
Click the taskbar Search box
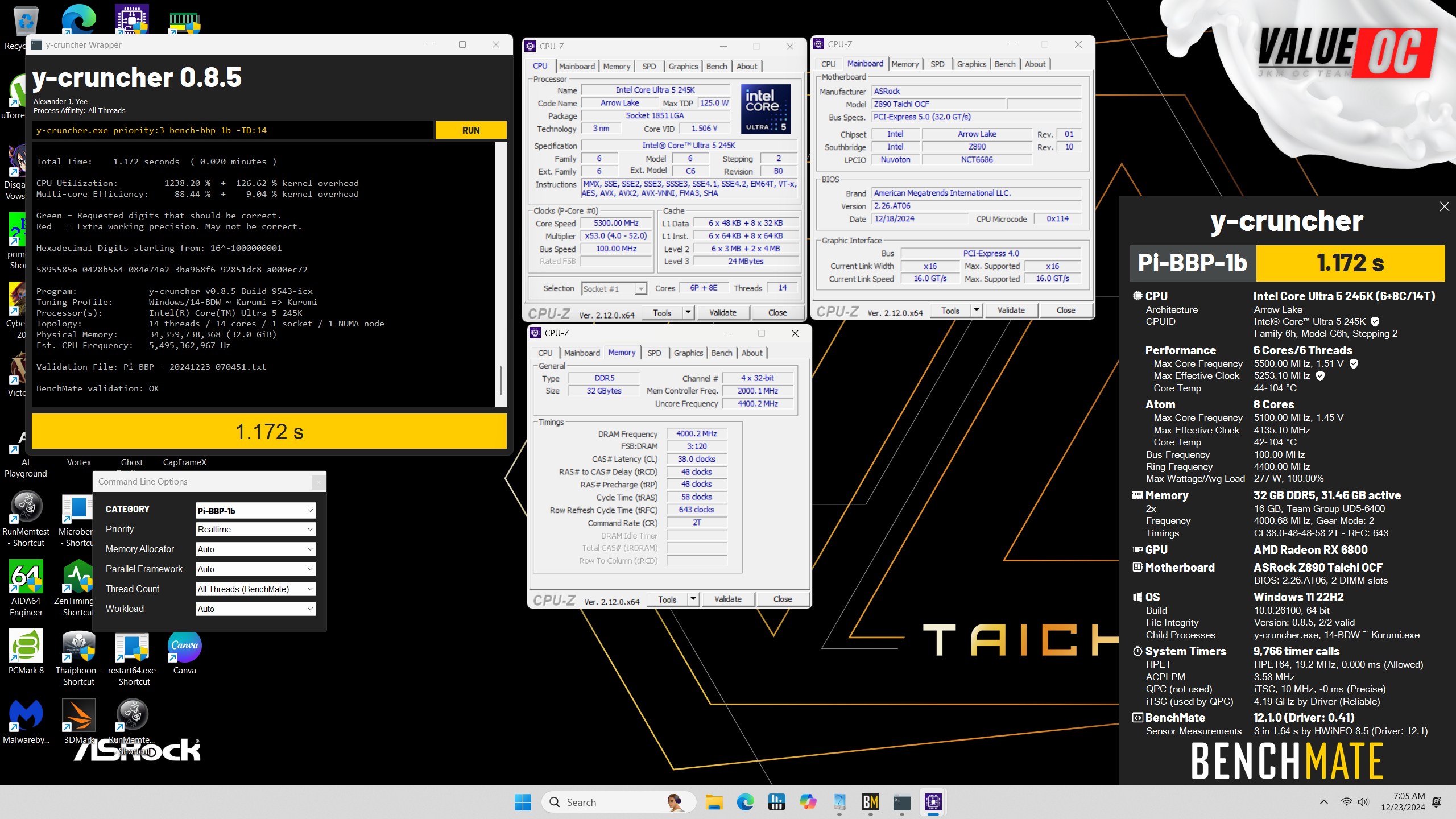[618, 802]
